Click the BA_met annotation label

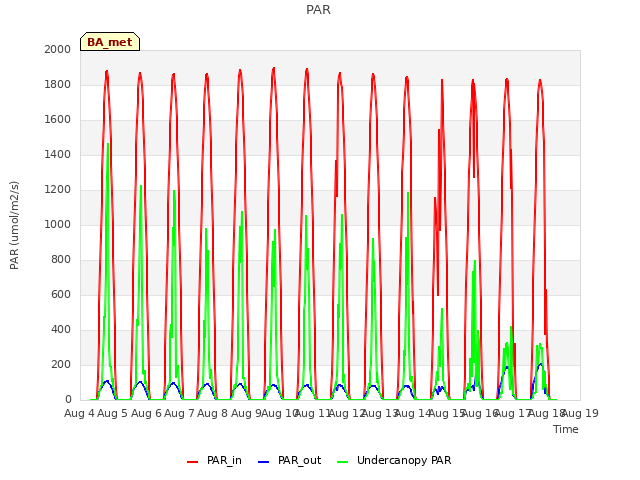click(110, 42)
